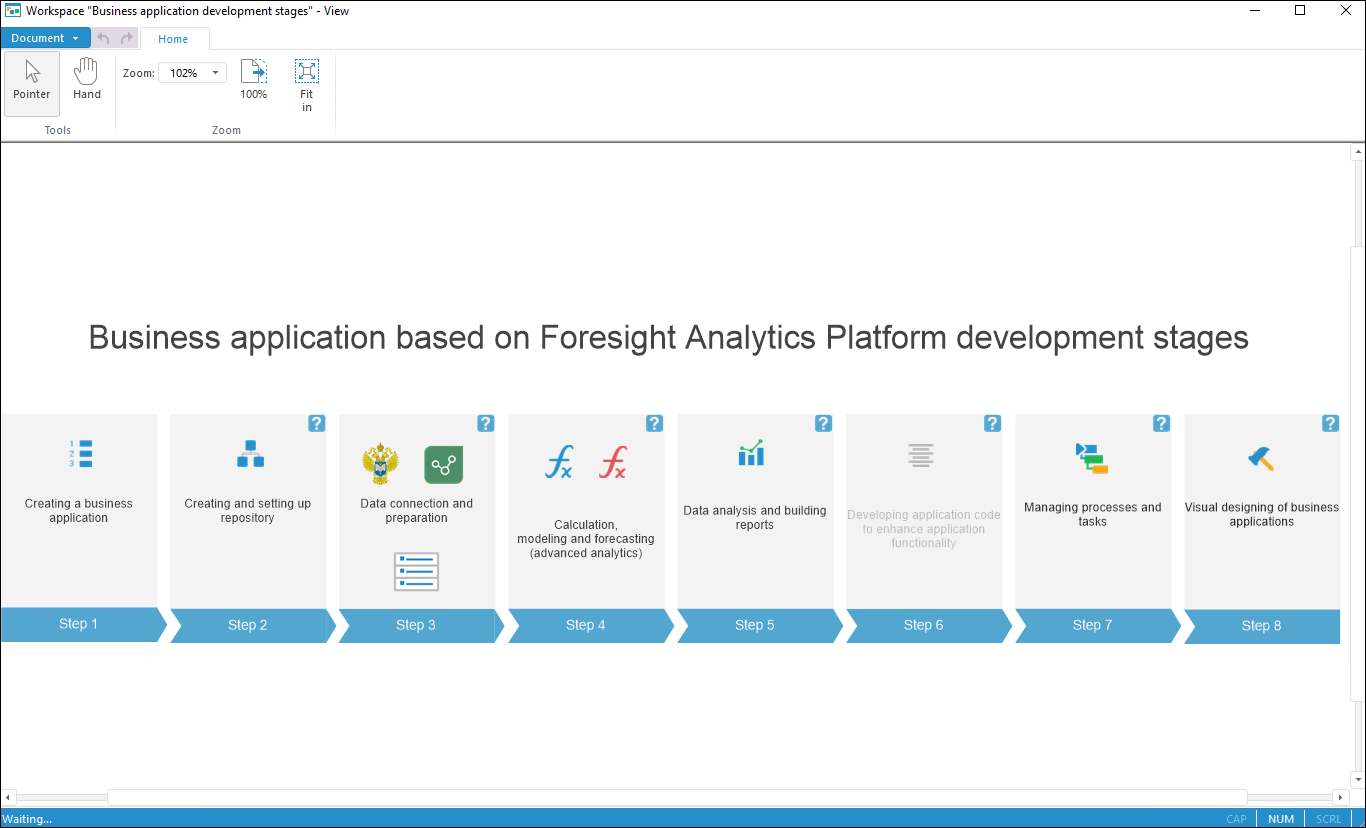Open 'Managing processes and tasks' link
This screenshot has width=1366, height=828.
[1092, 514]
